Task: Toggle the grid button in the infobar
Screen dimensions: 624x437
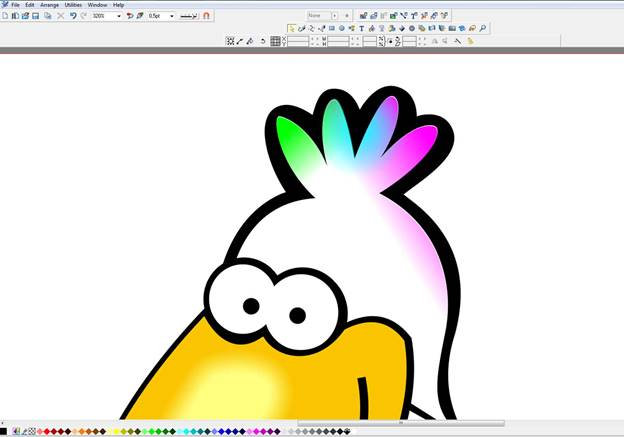Action: tap(275, 41)
